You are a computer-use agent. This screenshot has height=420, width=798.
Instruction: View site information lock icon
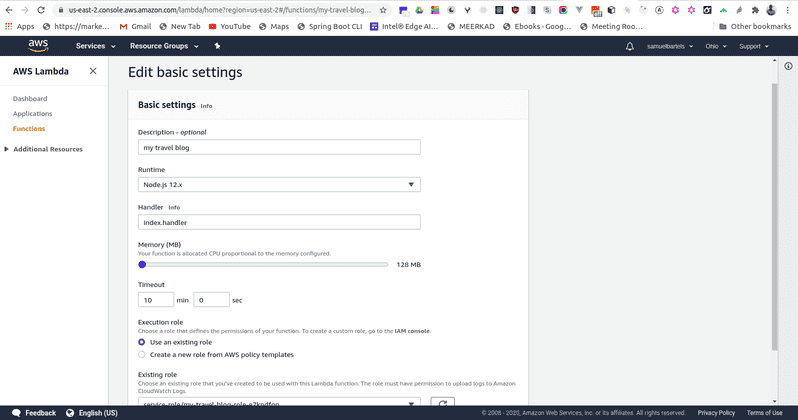pyautogui.click(x=61, y=10)
